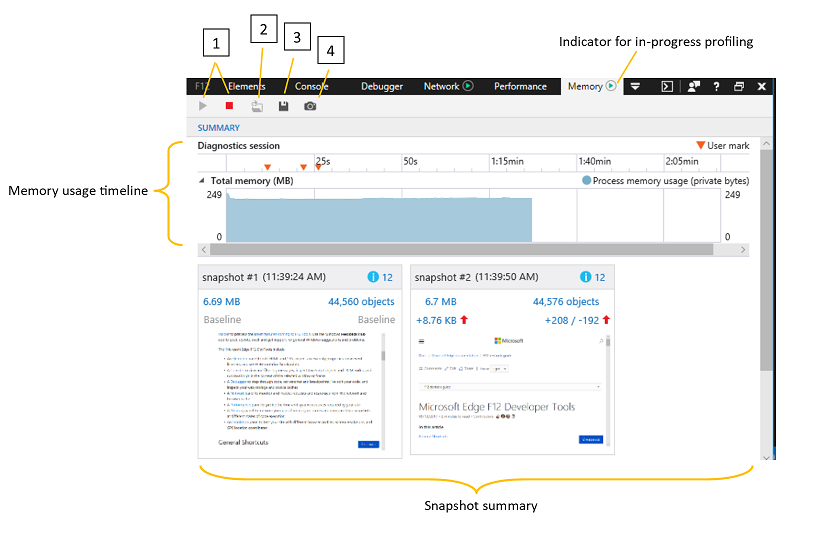
Task: Click the Diagnostics session label
Action: [238, 146]
